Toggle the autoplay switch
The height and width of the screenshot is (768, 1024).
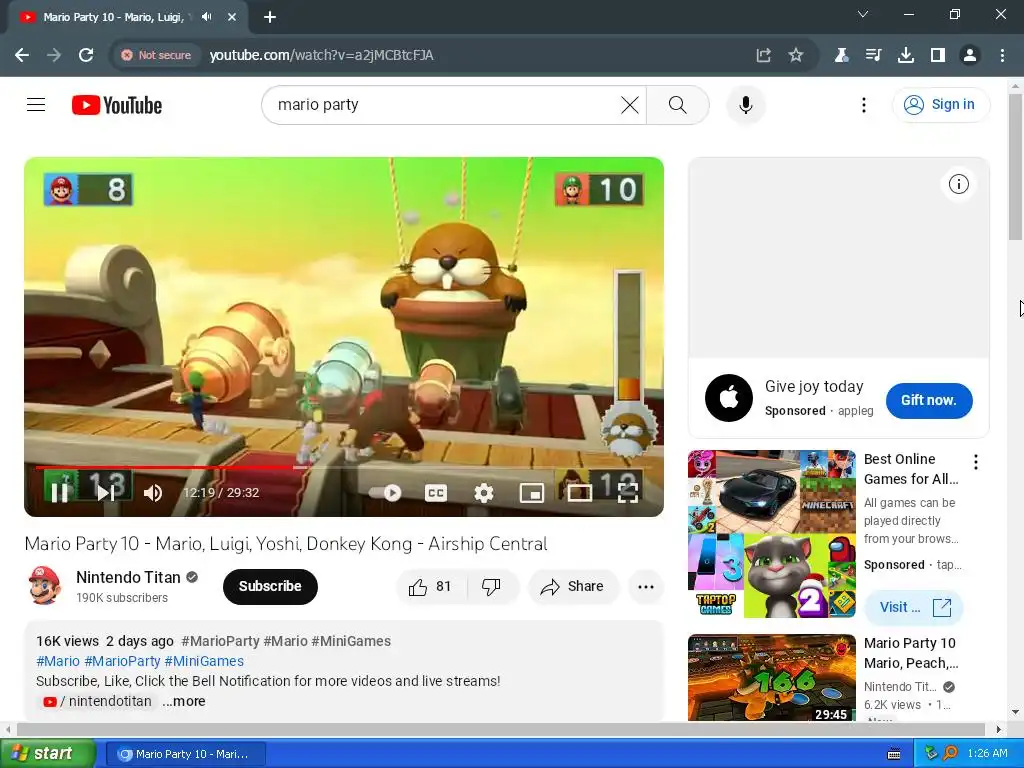pyautogui.click(x=385, y=492)
